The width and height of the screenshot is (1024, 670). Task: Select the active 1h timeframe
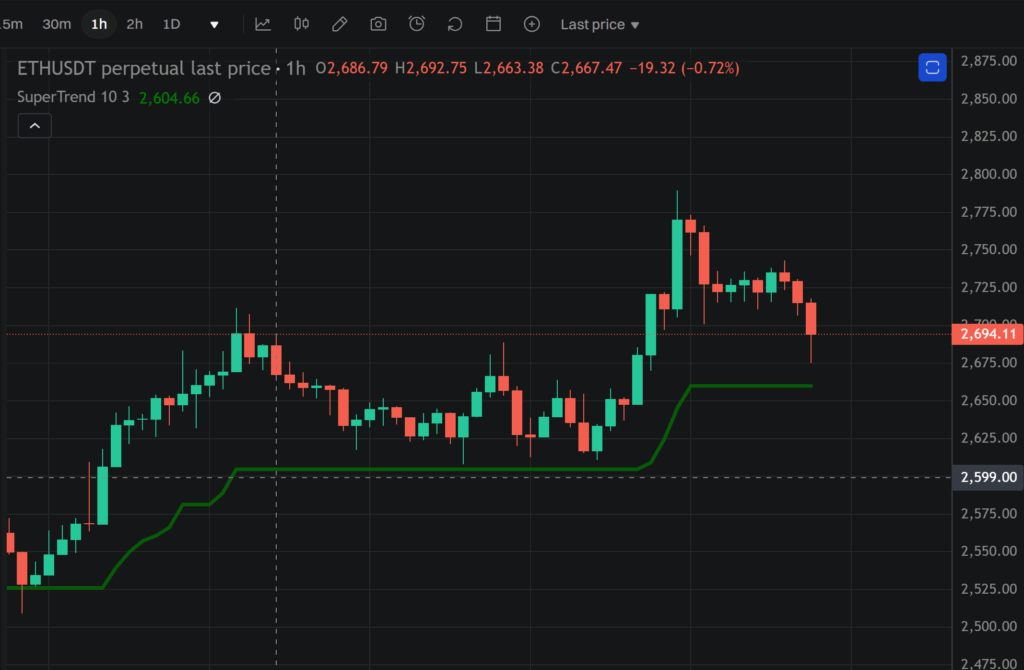pos(99,24)
